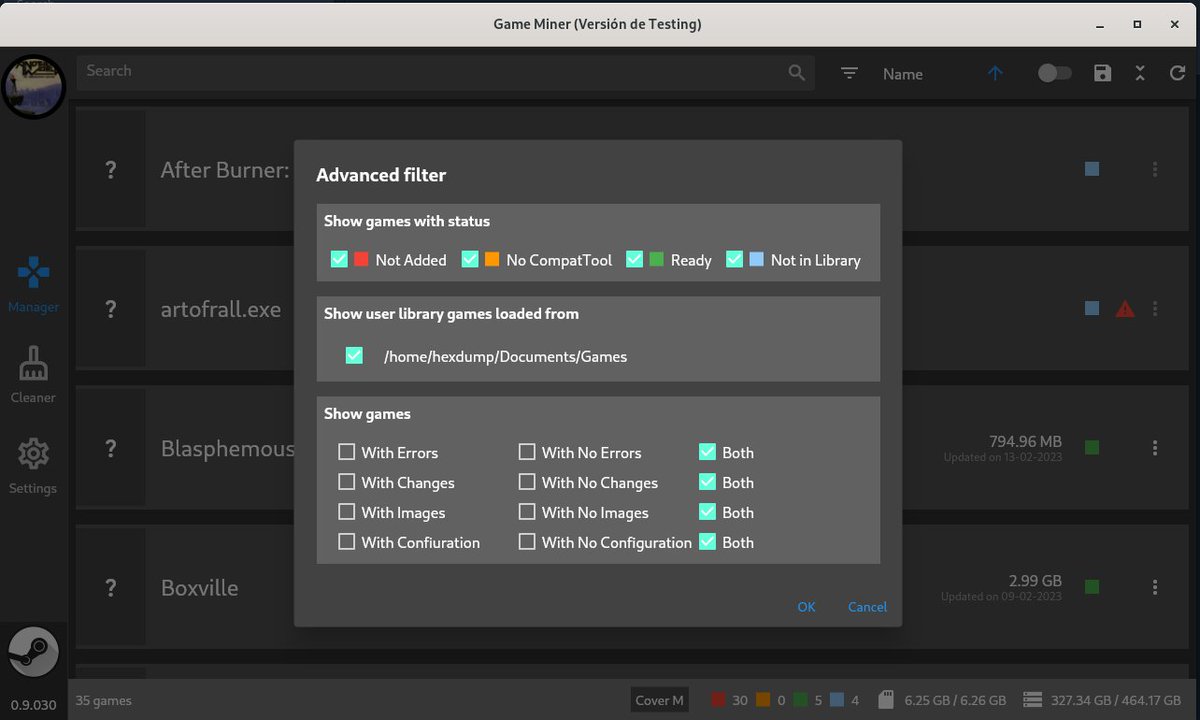Click the user avatar image

(x=34, y=87)
